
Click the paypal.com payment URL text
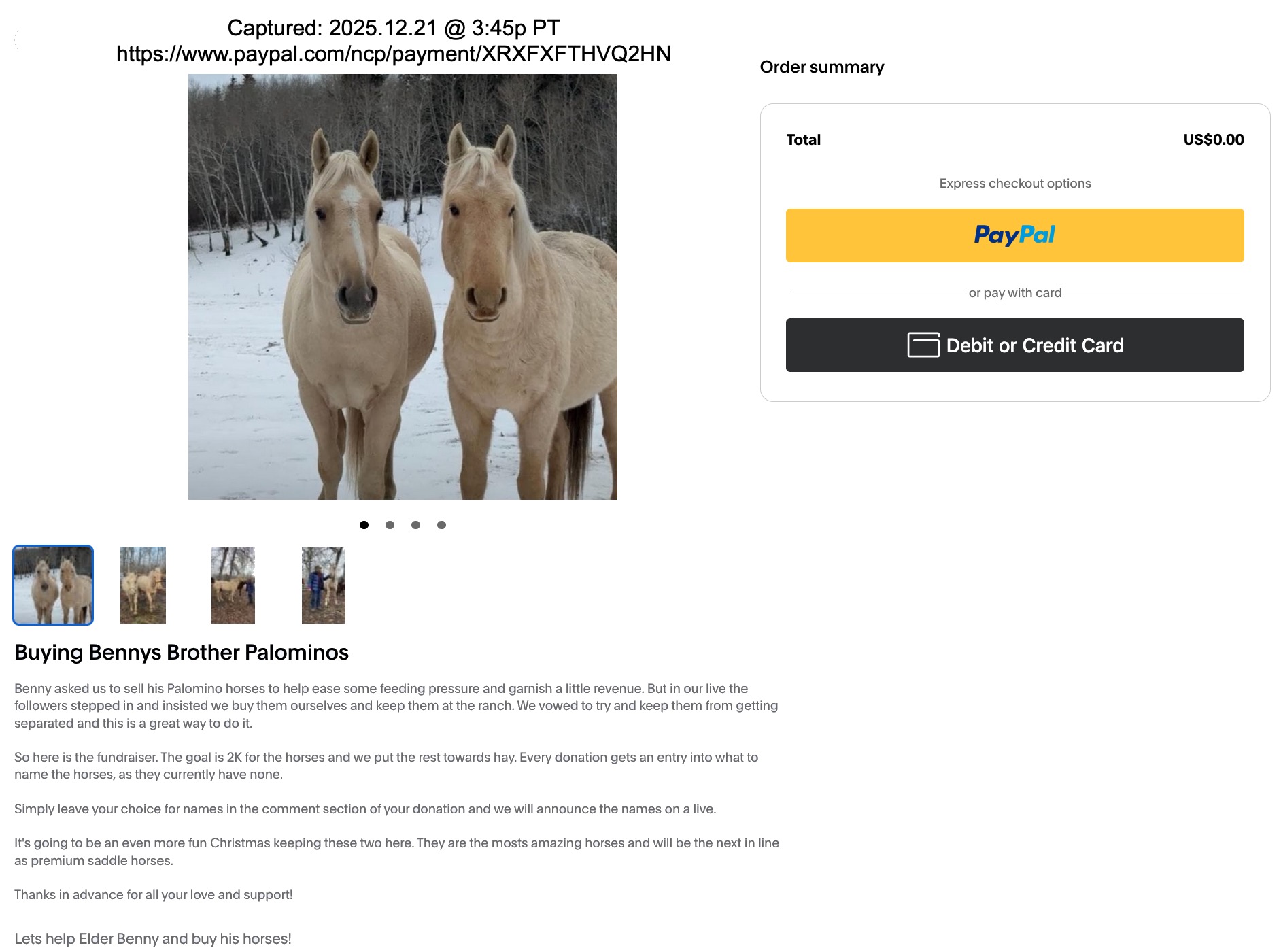393,54
